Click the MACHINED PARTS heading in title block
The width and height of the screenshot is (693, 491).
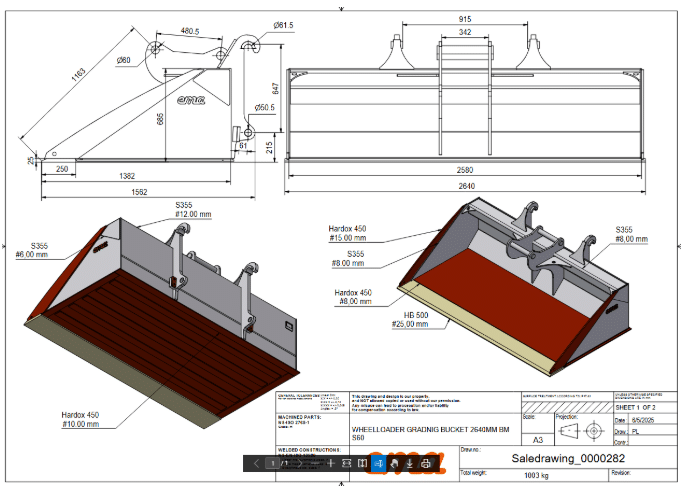pos(299,417)
